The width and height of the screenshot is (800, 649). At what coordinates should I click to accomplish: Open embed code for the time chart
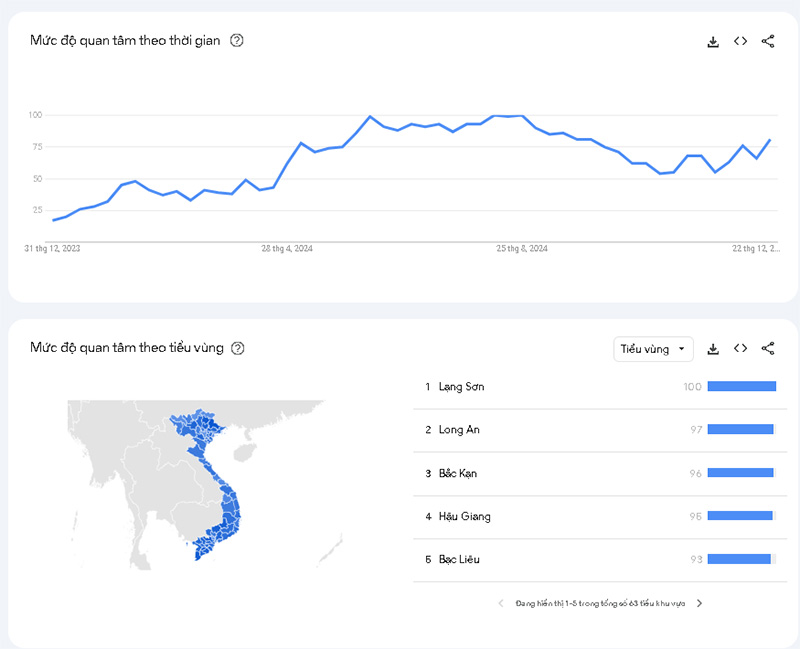(x=740, y=41)
